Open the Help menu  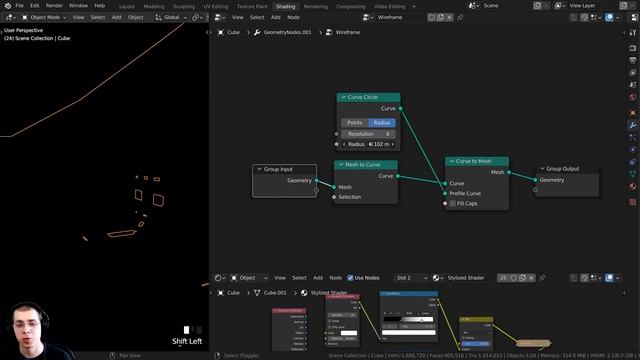(100, 6)
